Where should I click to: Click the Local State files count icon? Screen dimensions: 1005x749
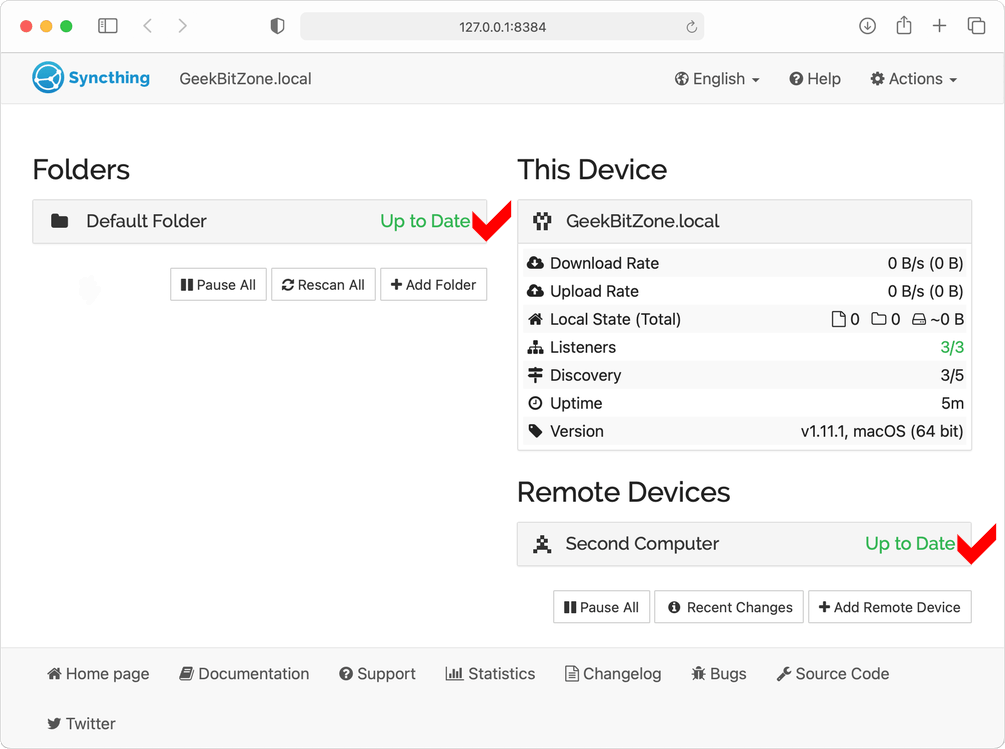point(838,319)
